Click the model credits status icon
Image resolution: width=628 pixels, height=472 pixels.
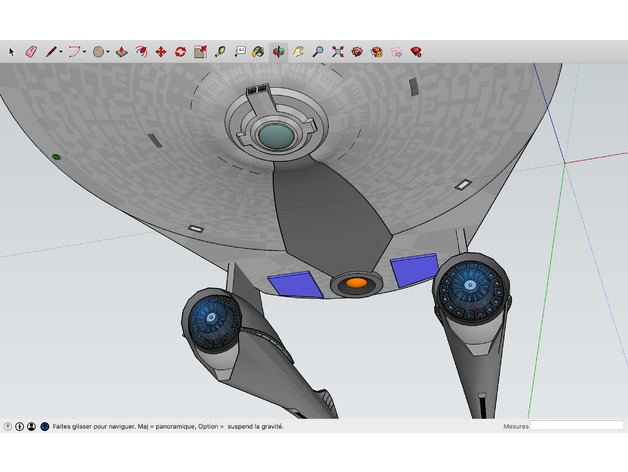[x=20, y=427]
